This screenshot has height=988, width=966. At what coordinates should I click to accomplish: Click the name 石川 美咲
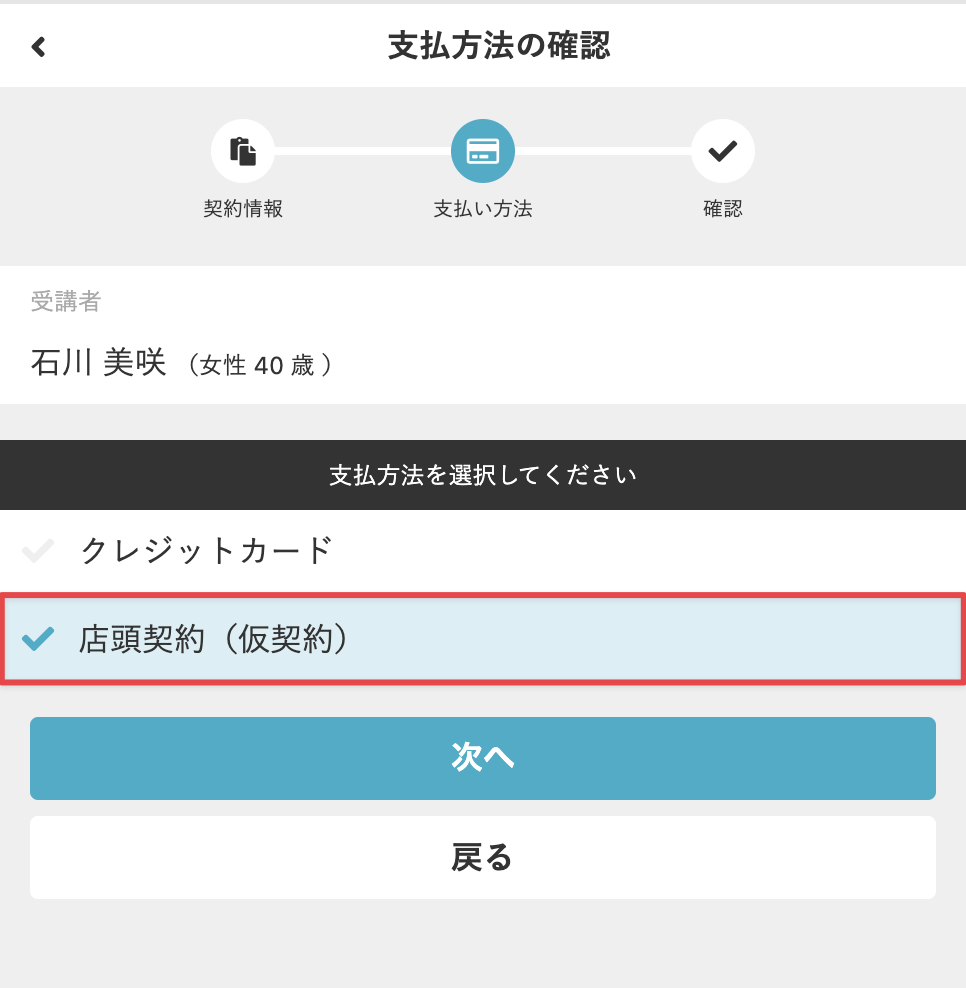98,363
